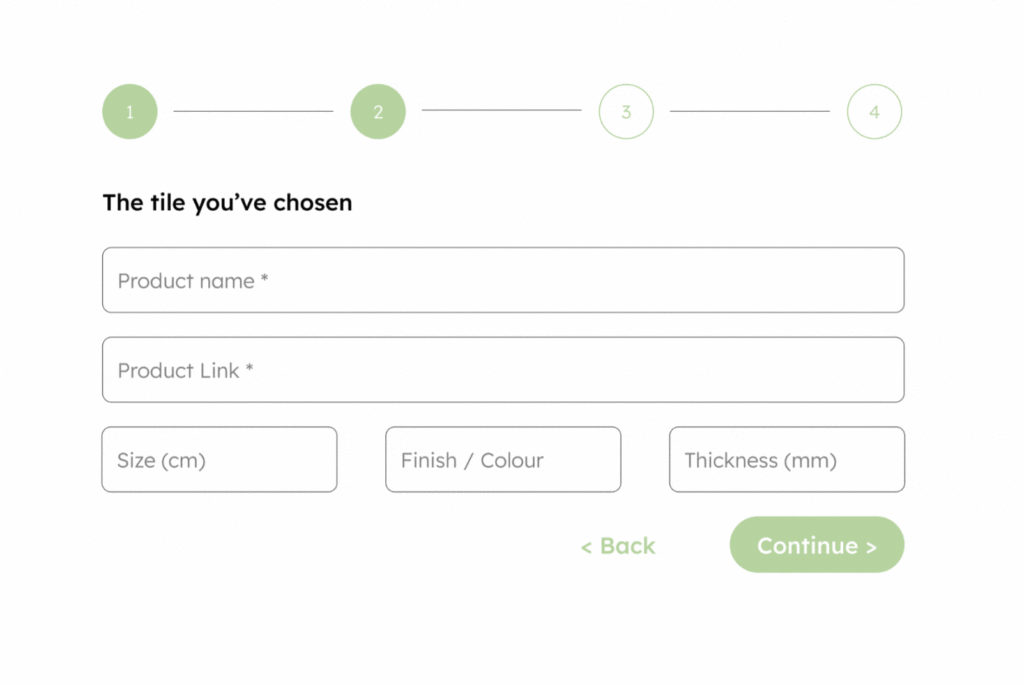Activate the Finish / Colour field
Viewport: 1024px width, 685px height.
[x=503, y=460]
